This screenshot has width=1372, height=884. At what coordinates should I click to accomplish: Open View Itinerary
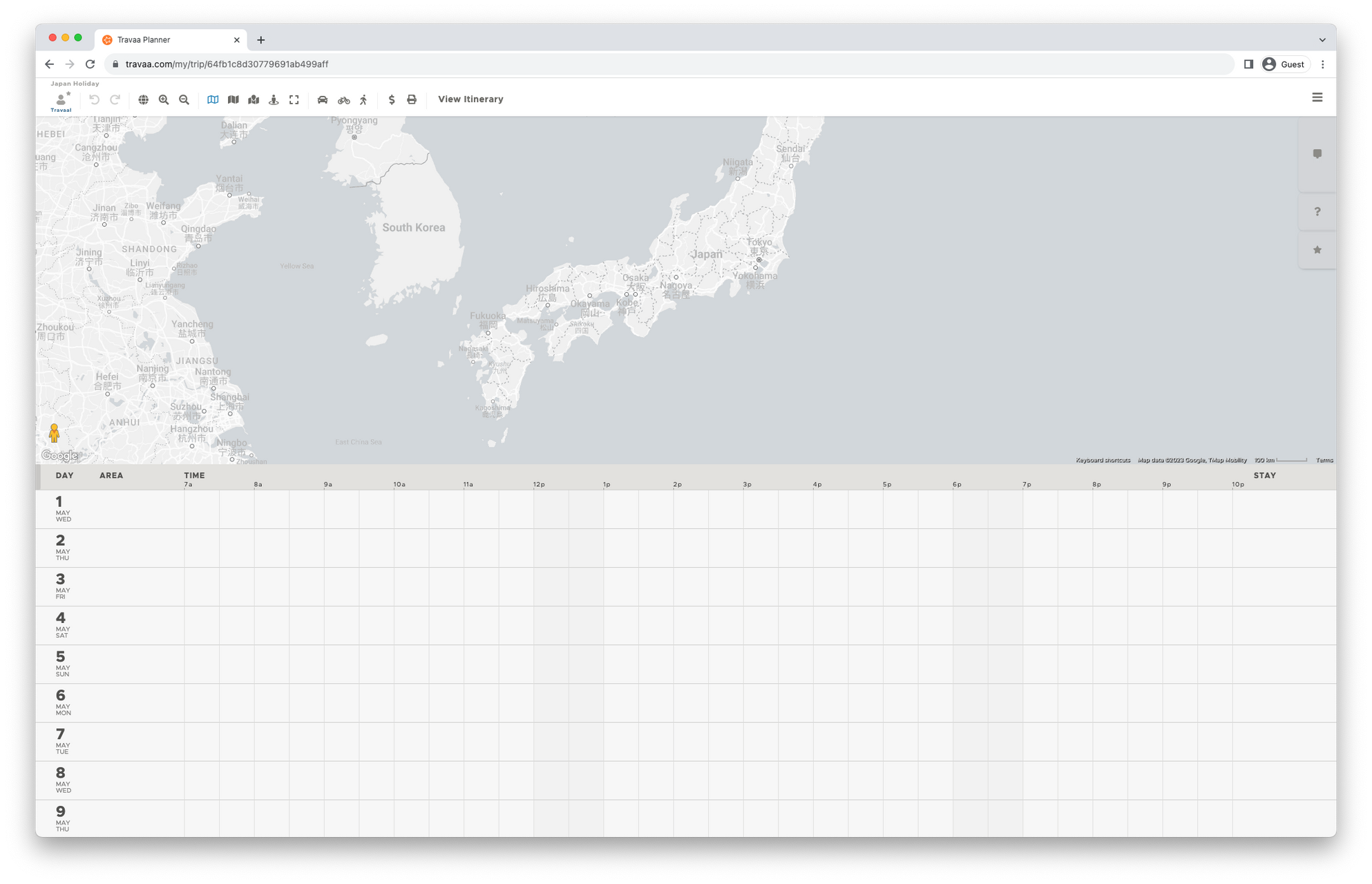click(x=470, y=99)
